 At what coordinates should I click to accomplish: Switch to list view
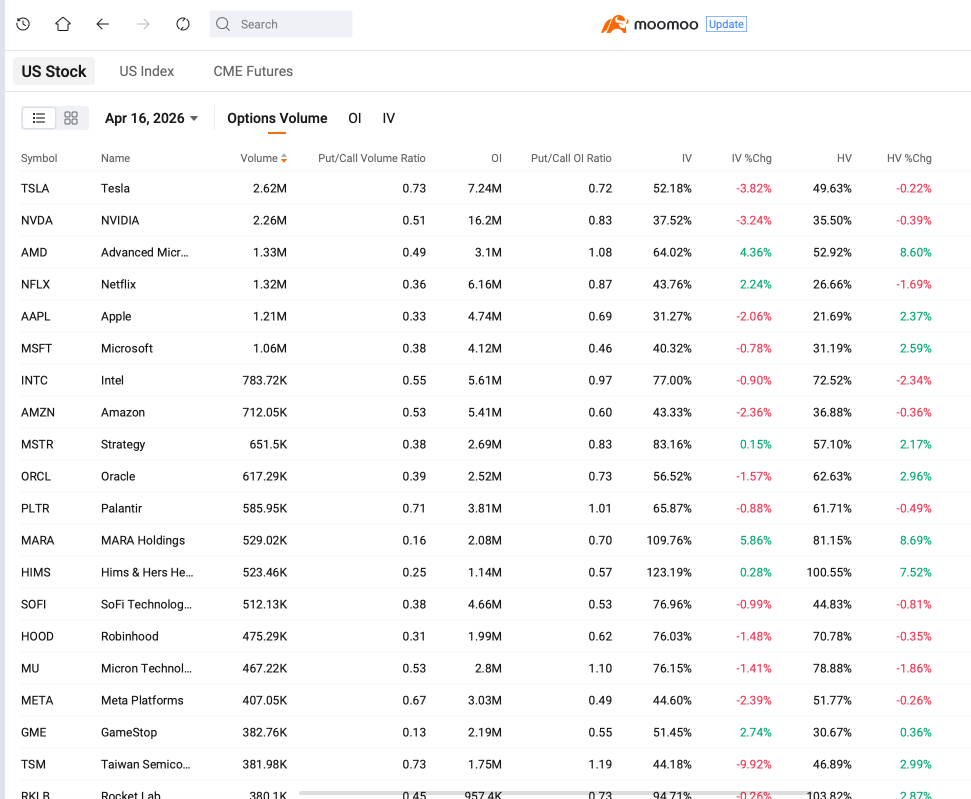coord(39,118)
